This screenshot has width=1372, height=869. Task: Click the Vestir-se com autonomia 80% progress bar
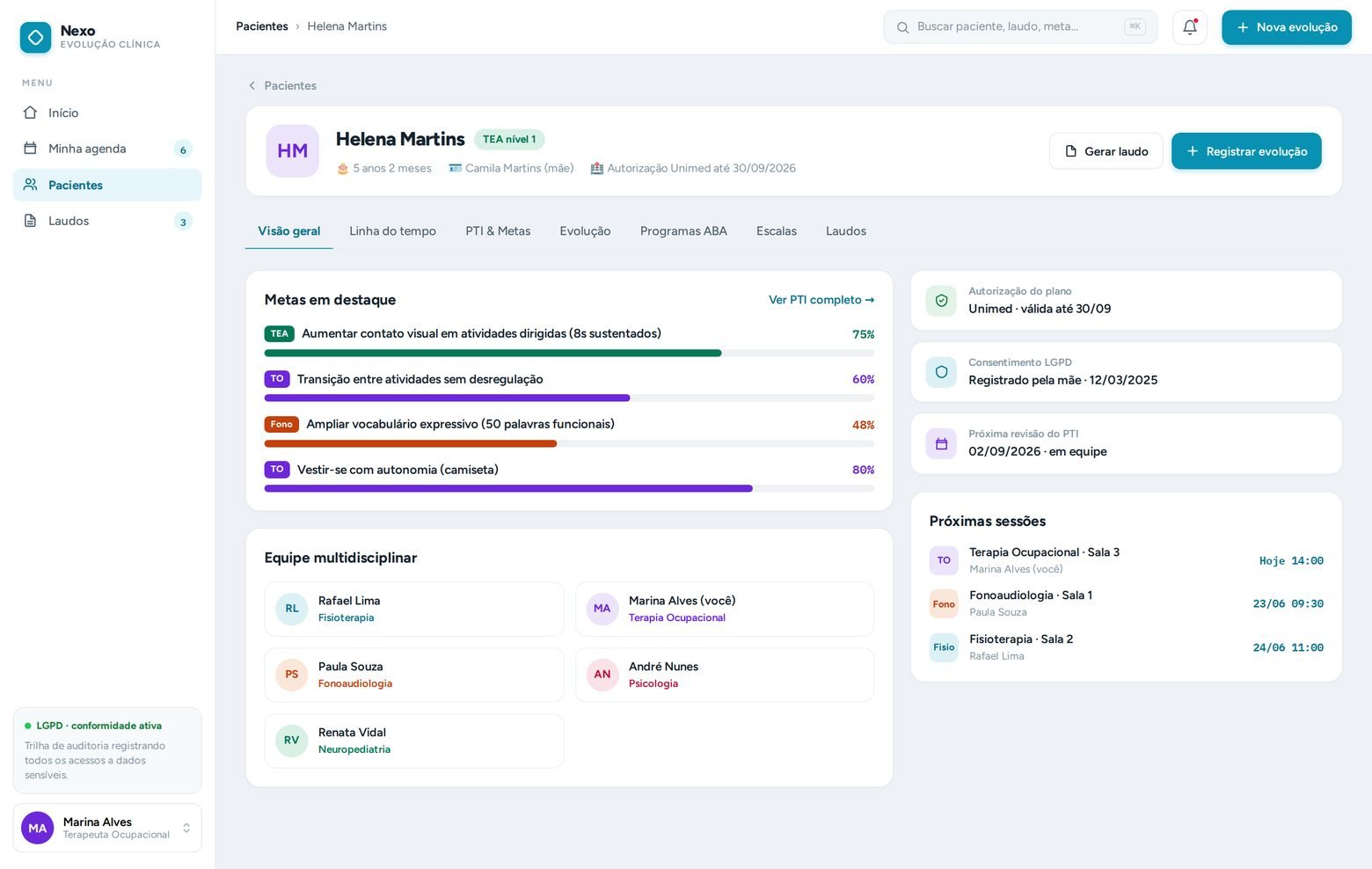(569, 489)
